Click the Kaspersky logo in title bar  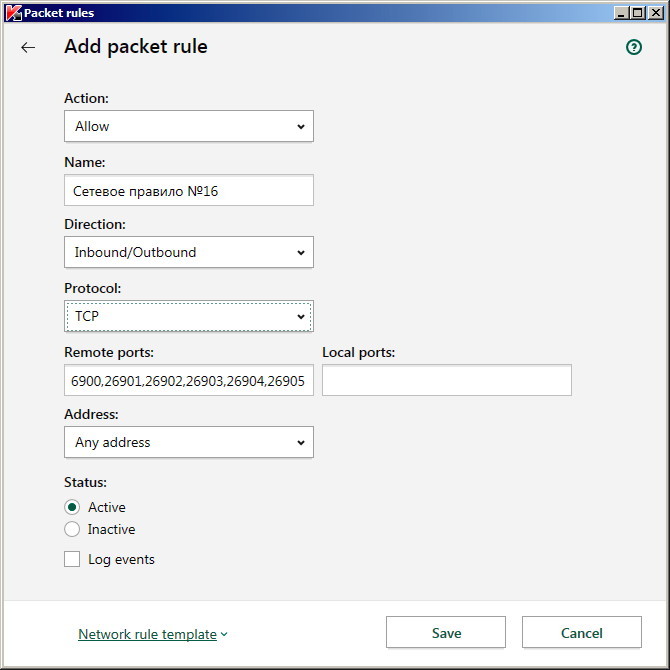(x=13, y=13)
